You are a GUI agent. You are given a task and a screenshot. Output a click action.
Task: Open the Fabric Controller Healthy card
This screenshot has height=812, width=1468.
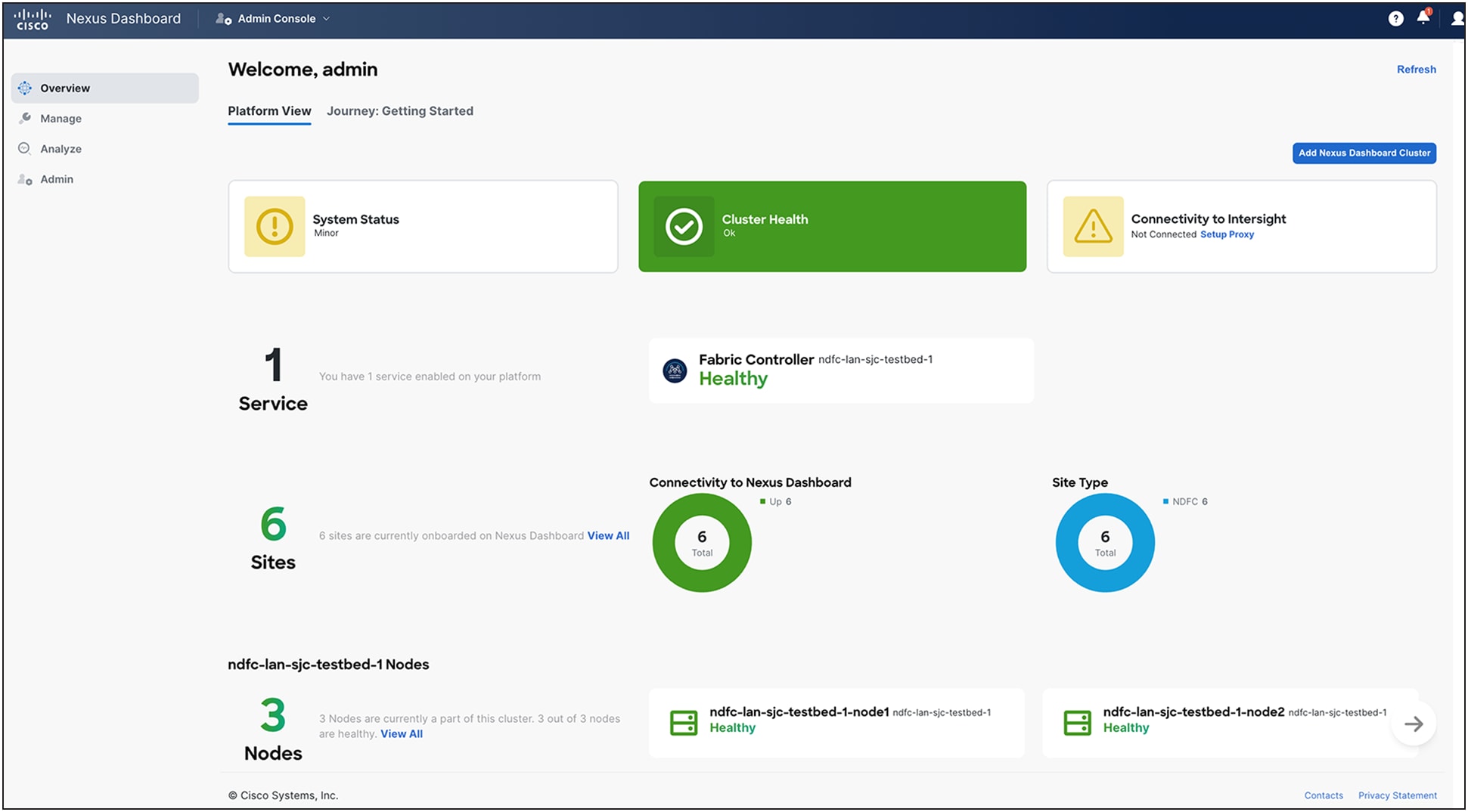(841, 370)
